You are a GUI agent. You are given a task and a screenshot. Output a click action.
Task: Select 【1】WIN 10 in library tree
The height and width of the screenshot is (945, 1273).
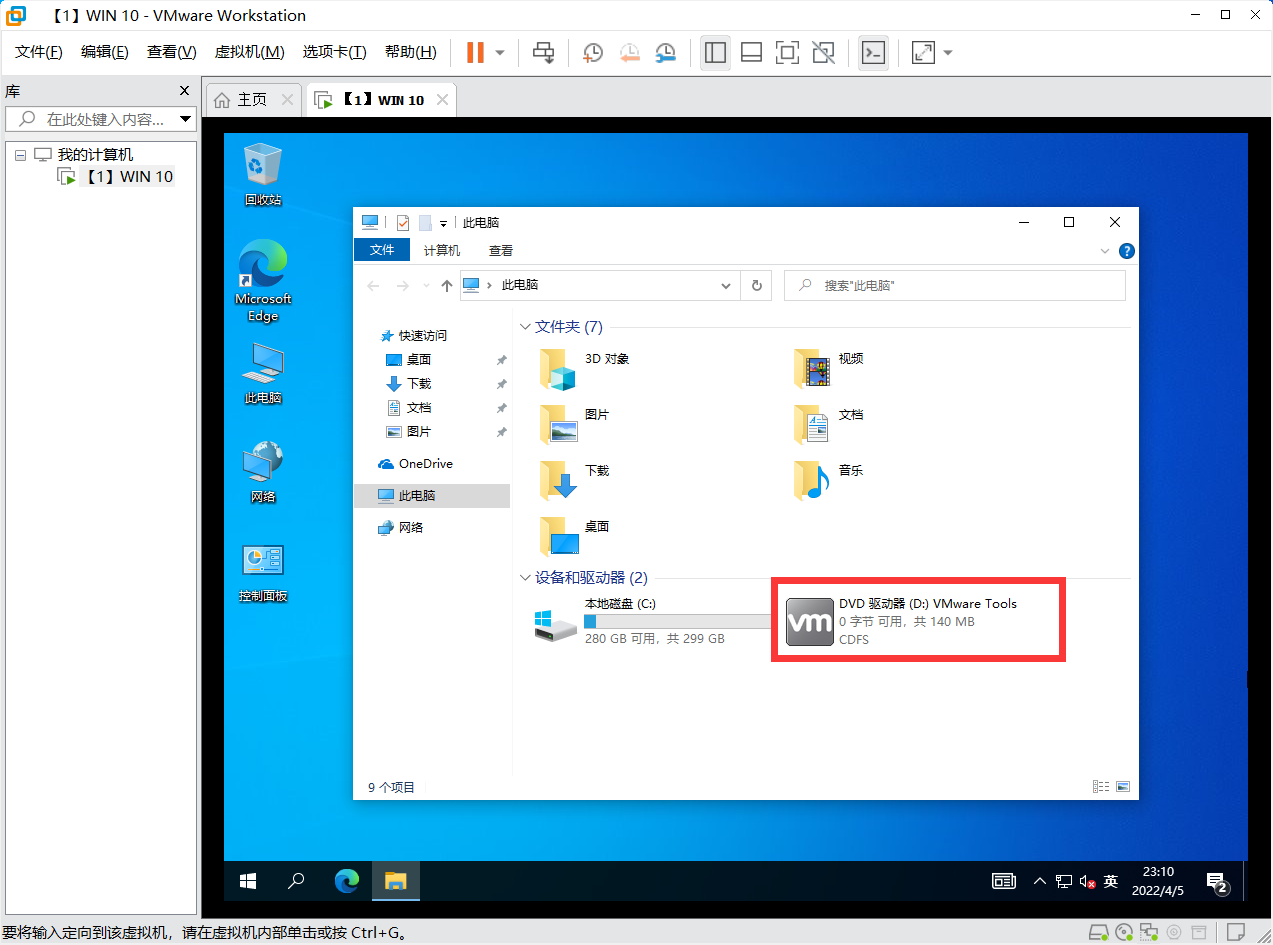coord(116,177)
